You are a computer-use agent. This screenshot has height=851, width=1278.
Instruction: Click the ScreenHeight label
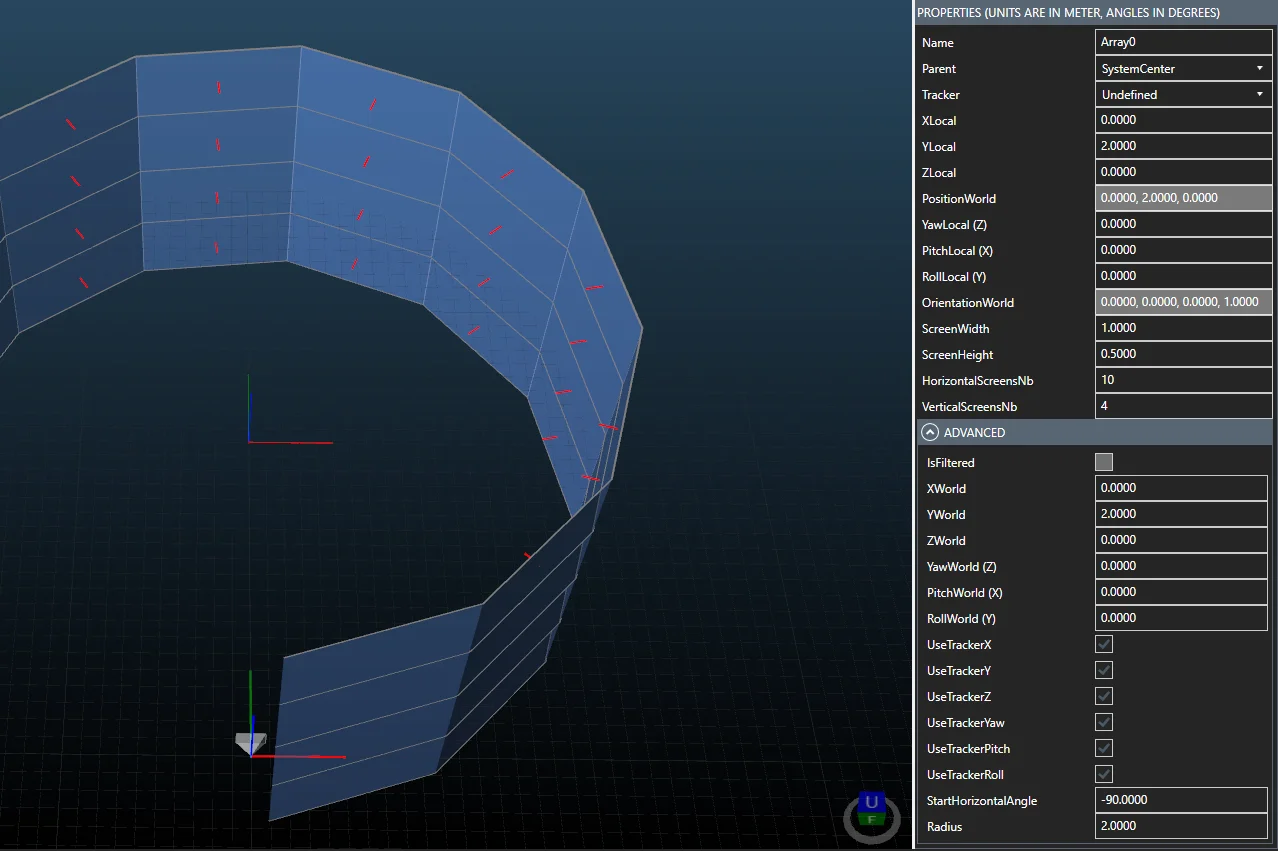coord(958,355)
